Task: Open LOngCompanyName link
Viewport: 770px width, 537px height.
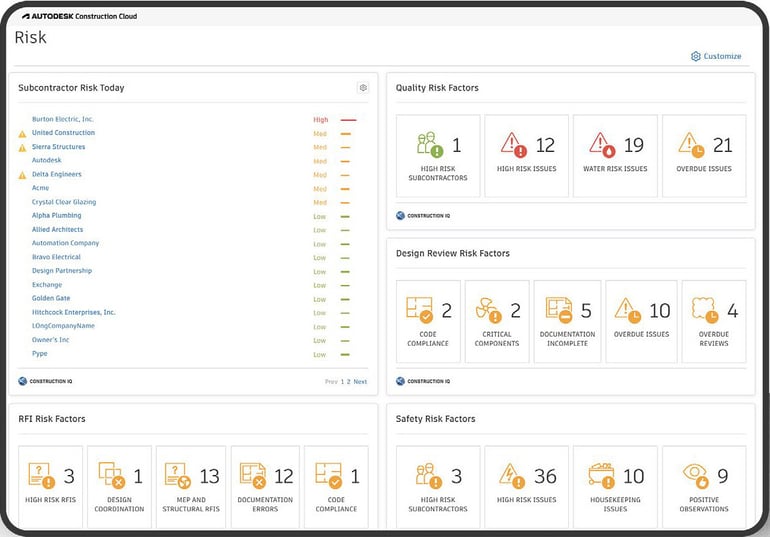Action: pyautogui.click(x=63, y=326)
